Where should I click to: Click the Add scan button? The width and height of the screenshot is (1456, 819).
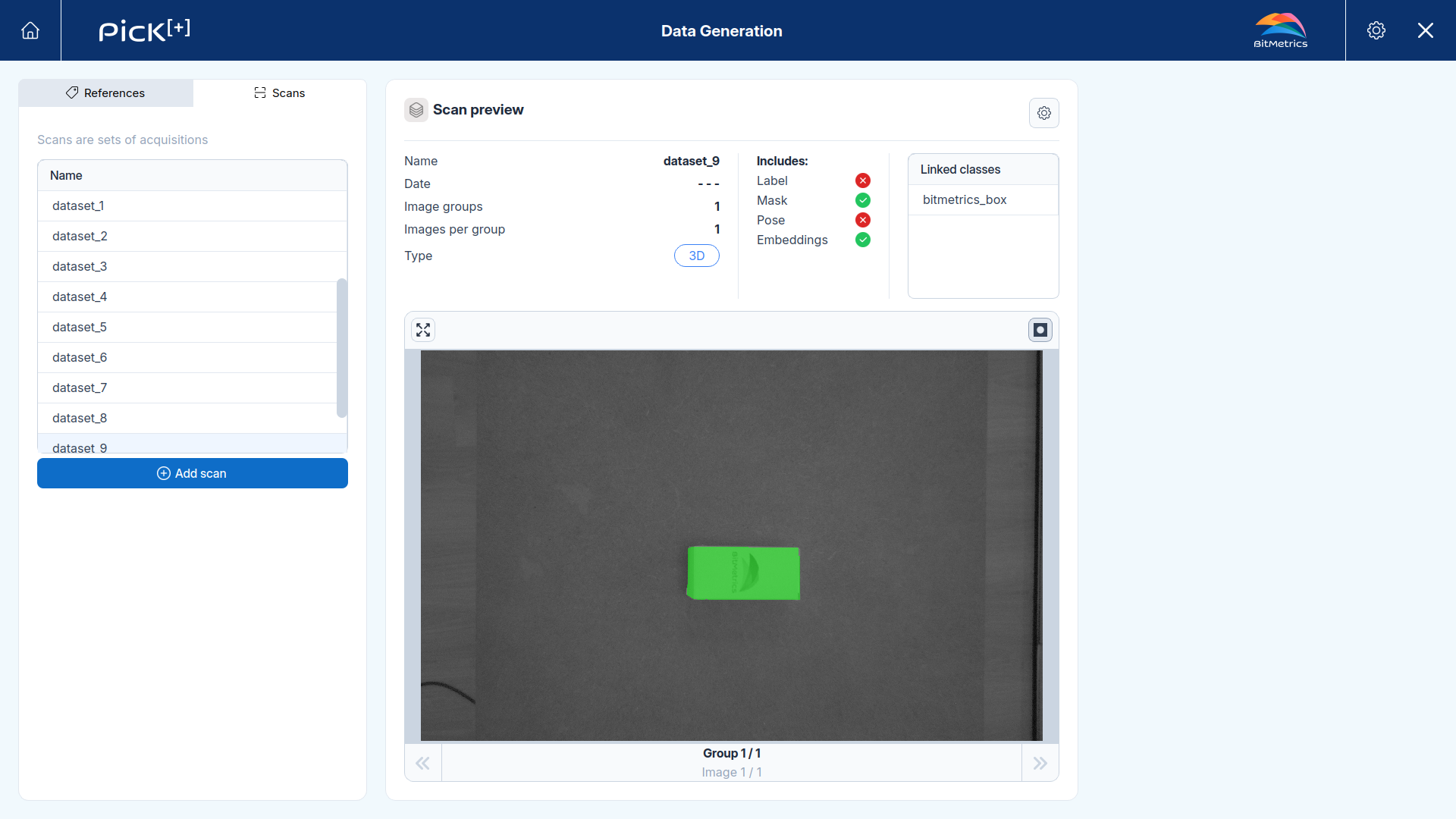(x=193, y=473)
